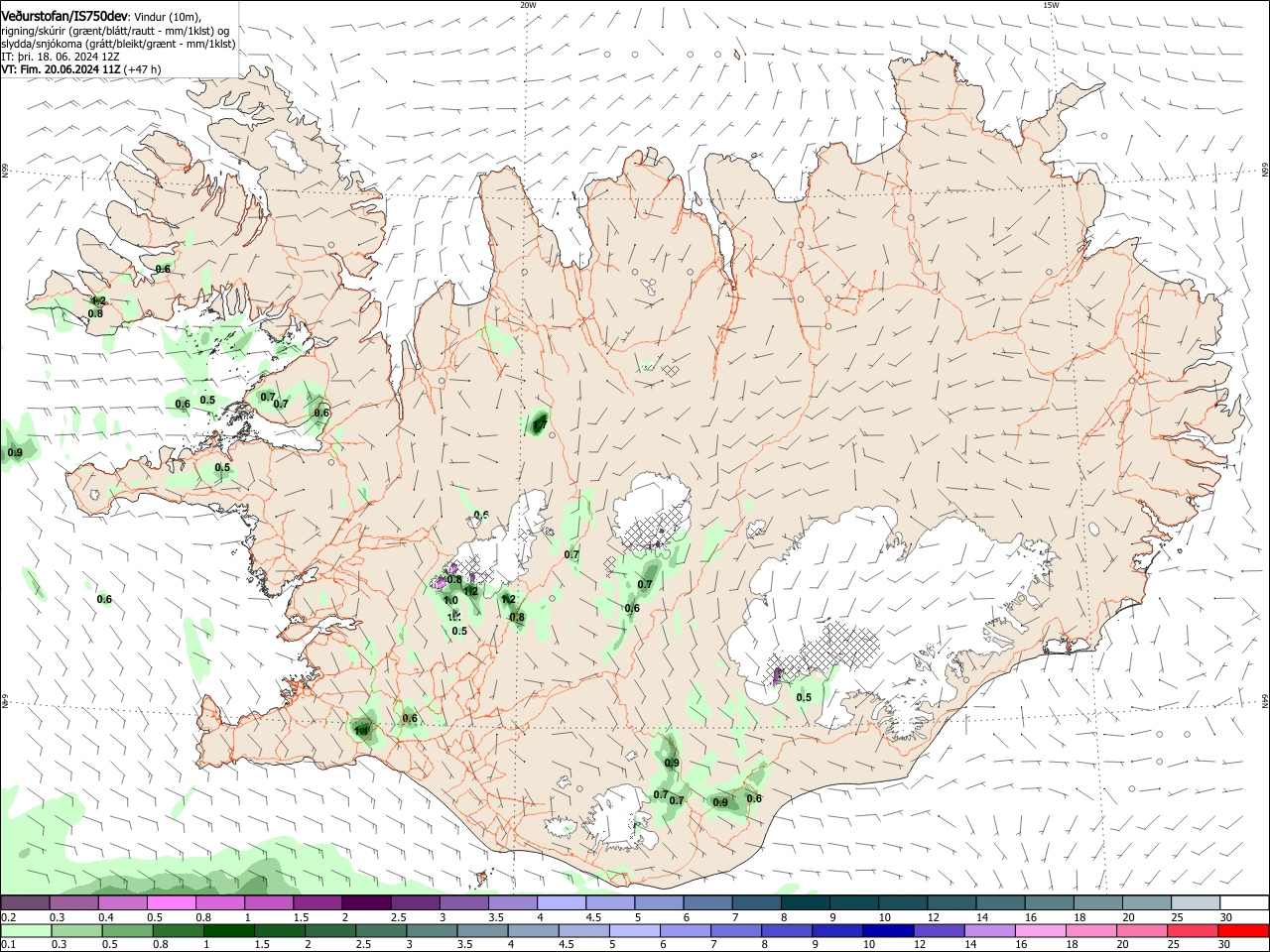Click the 15W longitude label at top
Screen dimensions: 1270x952
click(x=1051, y=5)
